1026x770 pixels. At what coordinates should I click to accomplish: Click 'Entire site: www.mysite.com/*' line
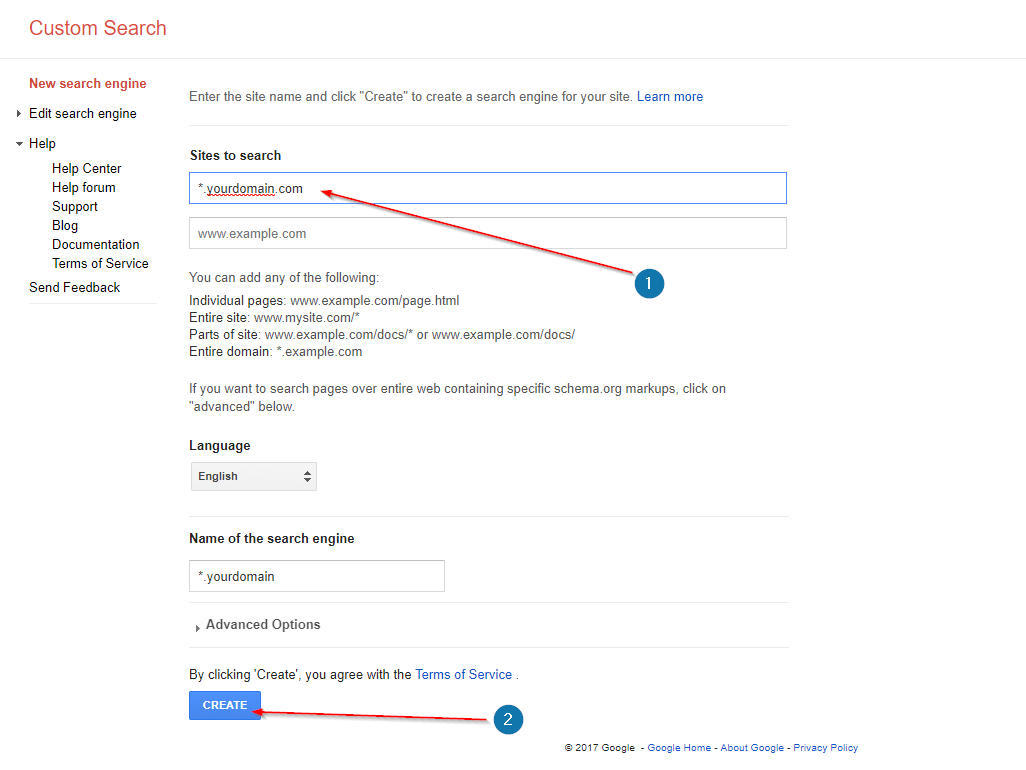(274, 318)
